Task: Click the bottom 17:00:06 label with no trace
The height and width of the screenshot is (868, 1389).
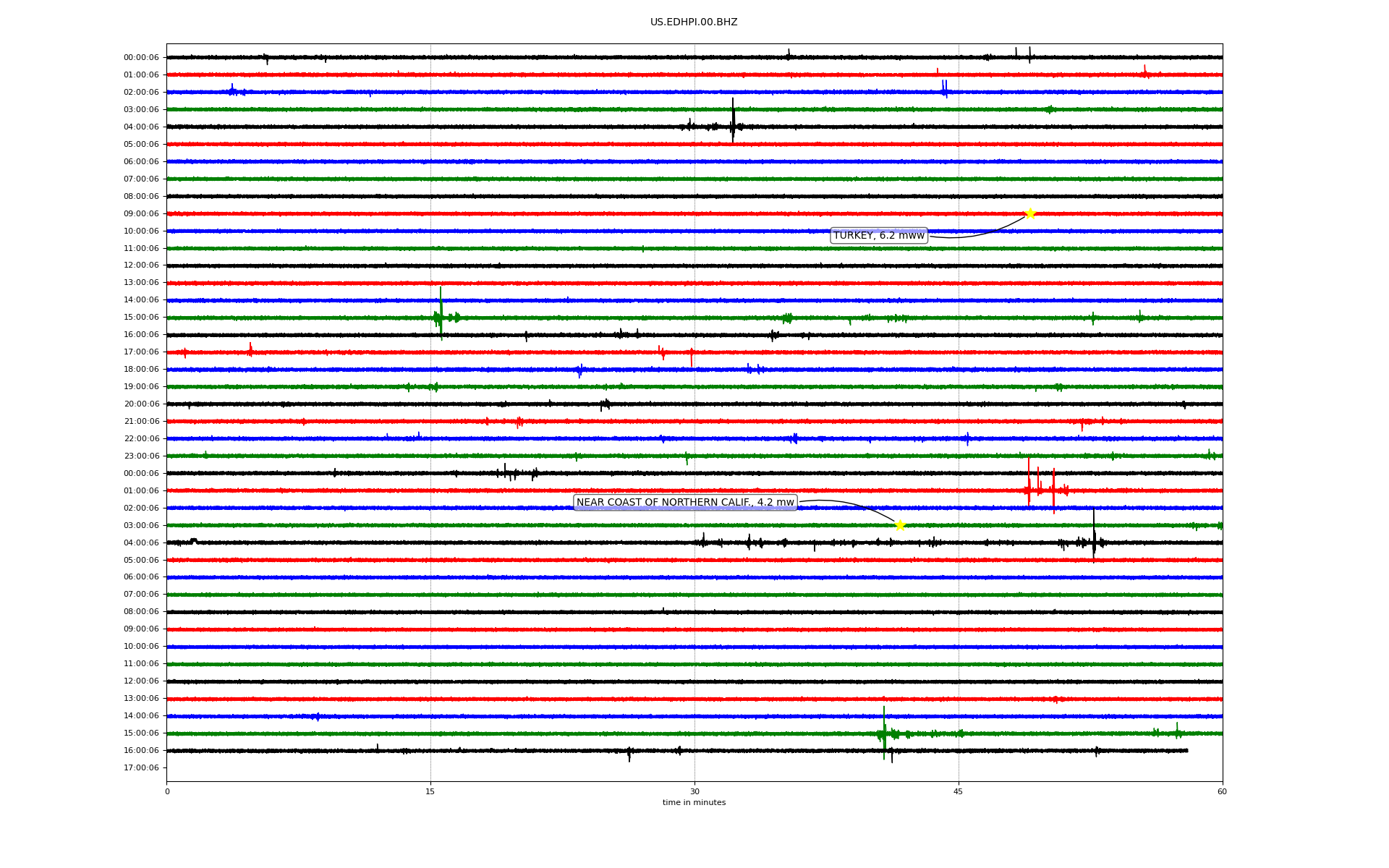Action: click(x=141, y=768)
